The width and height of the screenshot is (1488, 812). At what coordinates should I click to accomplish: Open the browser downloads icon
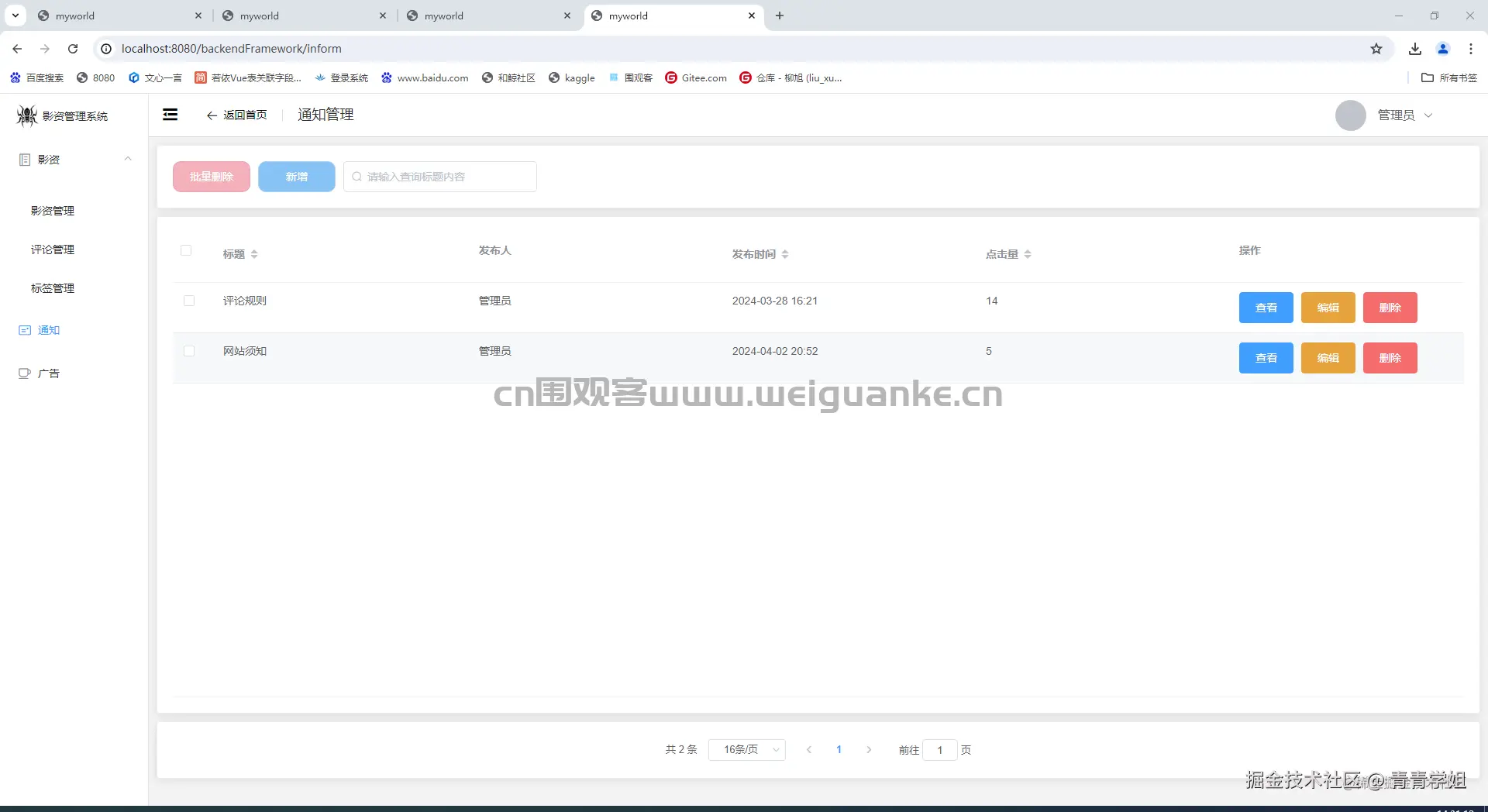pyautogui.click(x=1414, y=48)
